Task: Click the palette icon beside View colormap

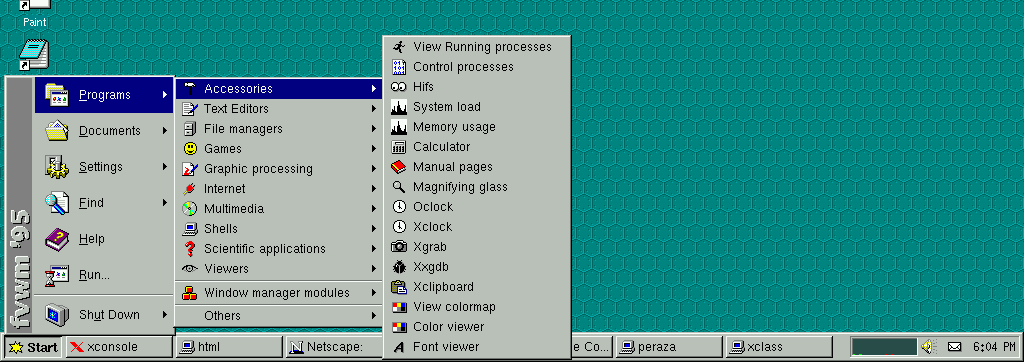Action: pyautogui.click(x=399, y=307)
